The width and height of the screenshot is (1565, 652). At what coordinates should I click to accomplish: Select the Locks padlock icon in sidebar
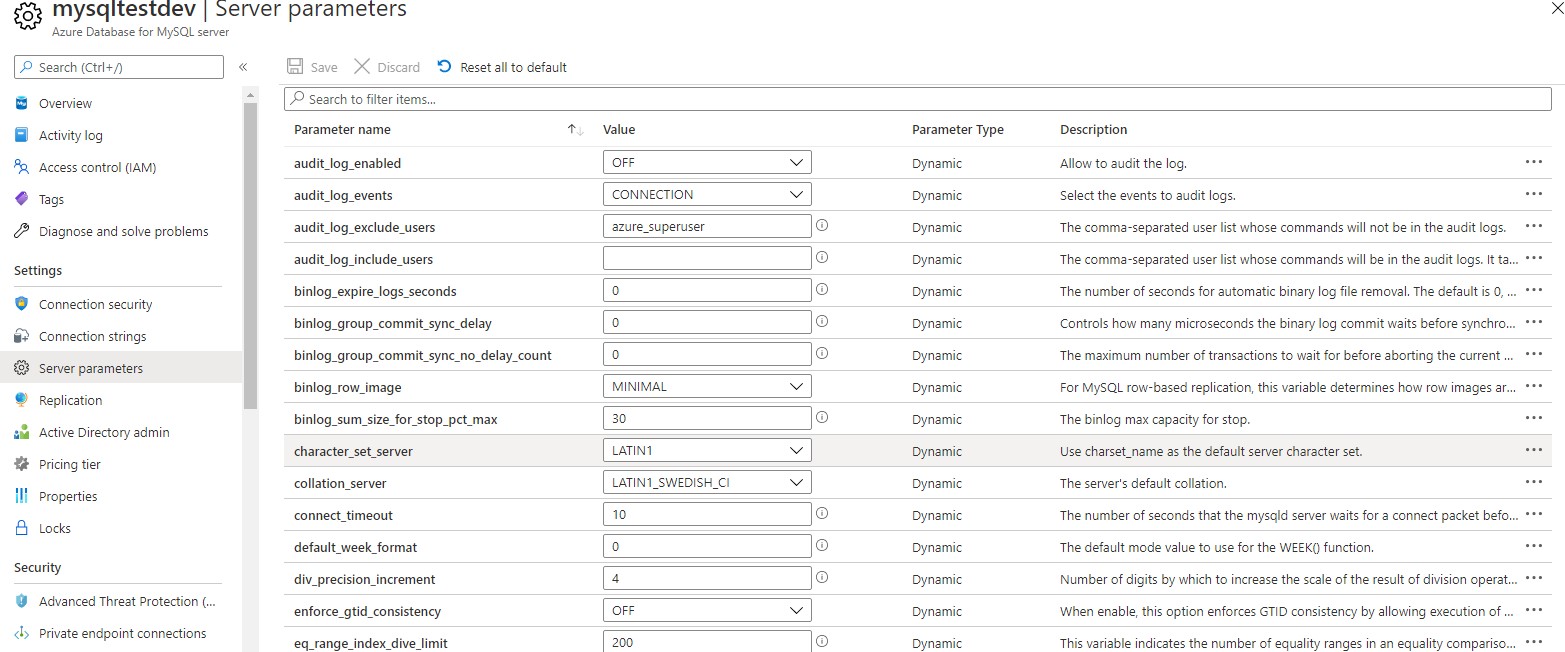point(22,528)
